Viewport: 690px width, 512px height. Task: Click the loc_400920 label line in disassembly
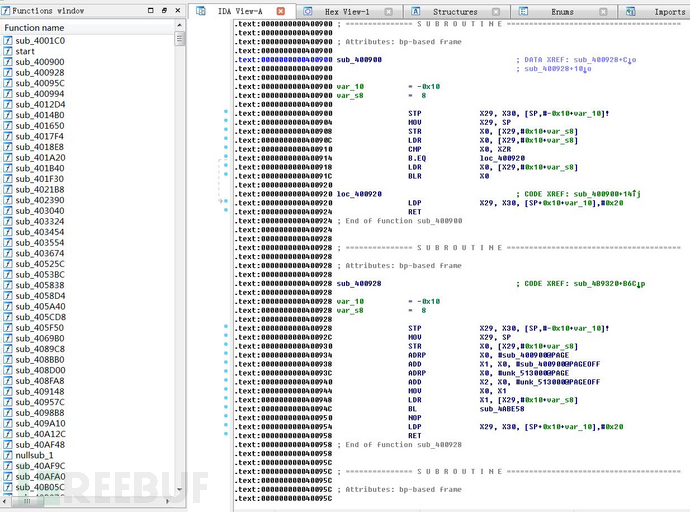(x=359, y=194)
